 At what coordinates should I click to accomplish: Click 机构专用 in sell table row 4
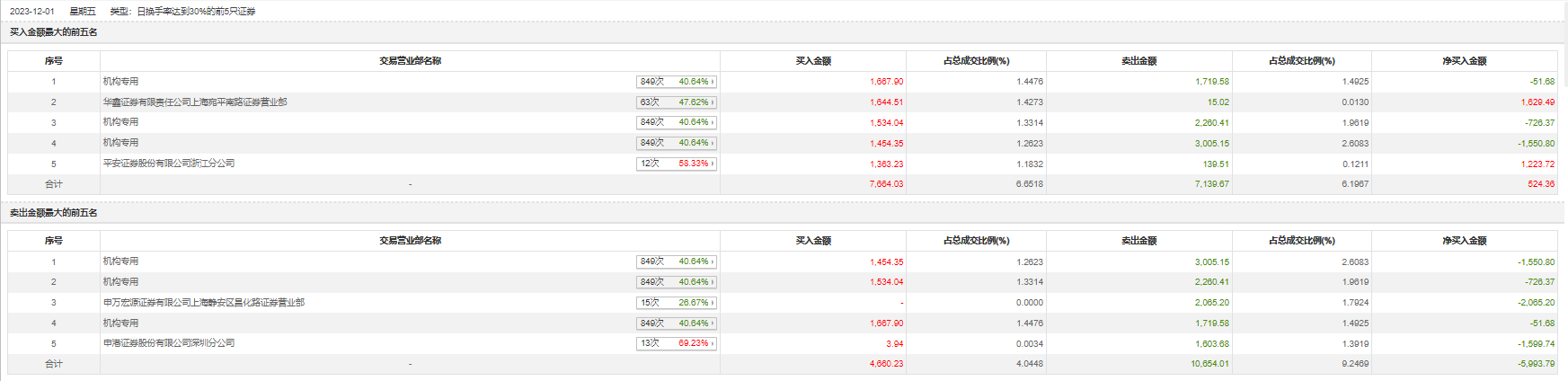(121, 323)
